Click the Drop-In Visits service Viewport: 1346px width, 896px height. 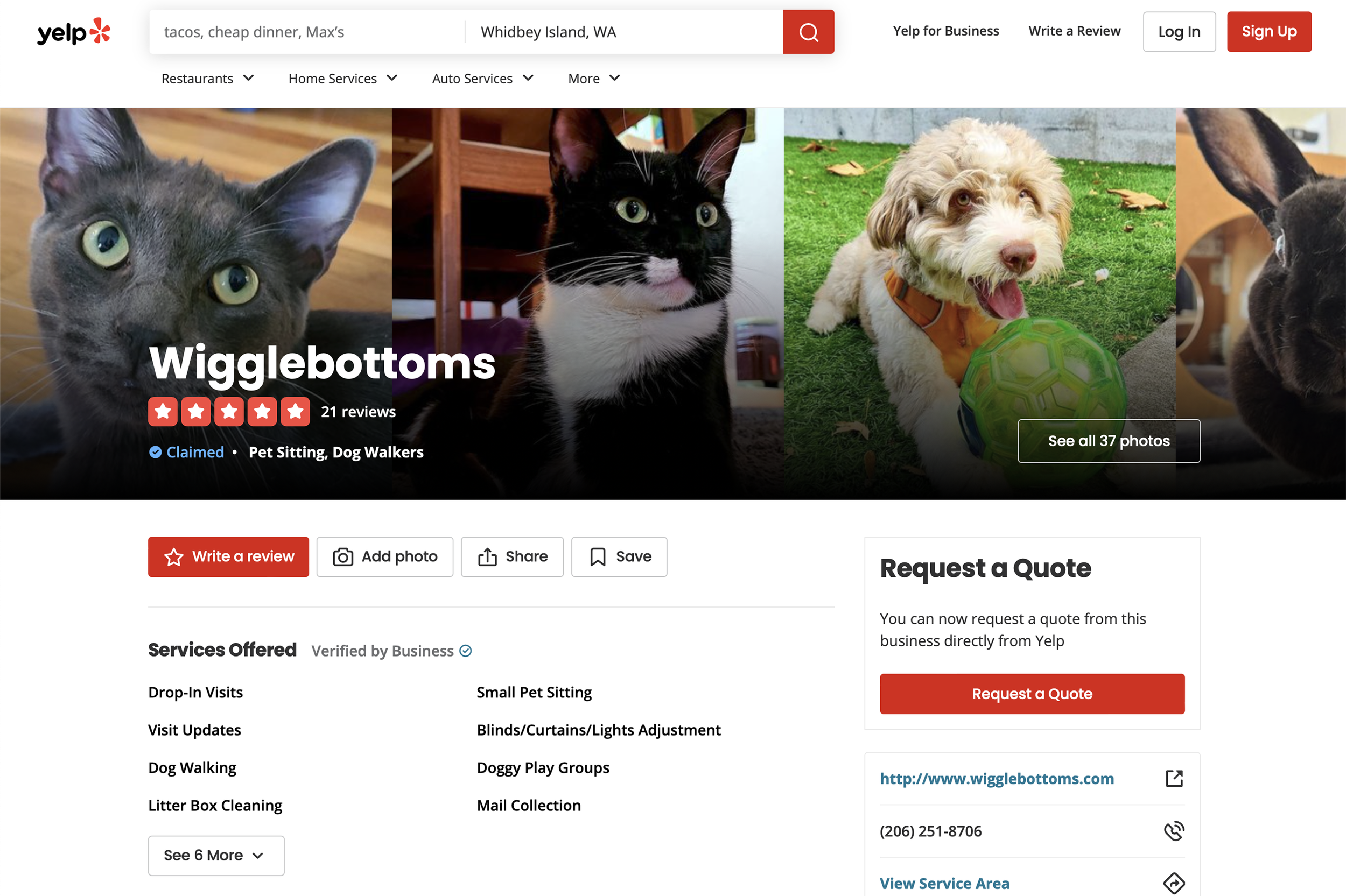point(195,692)
